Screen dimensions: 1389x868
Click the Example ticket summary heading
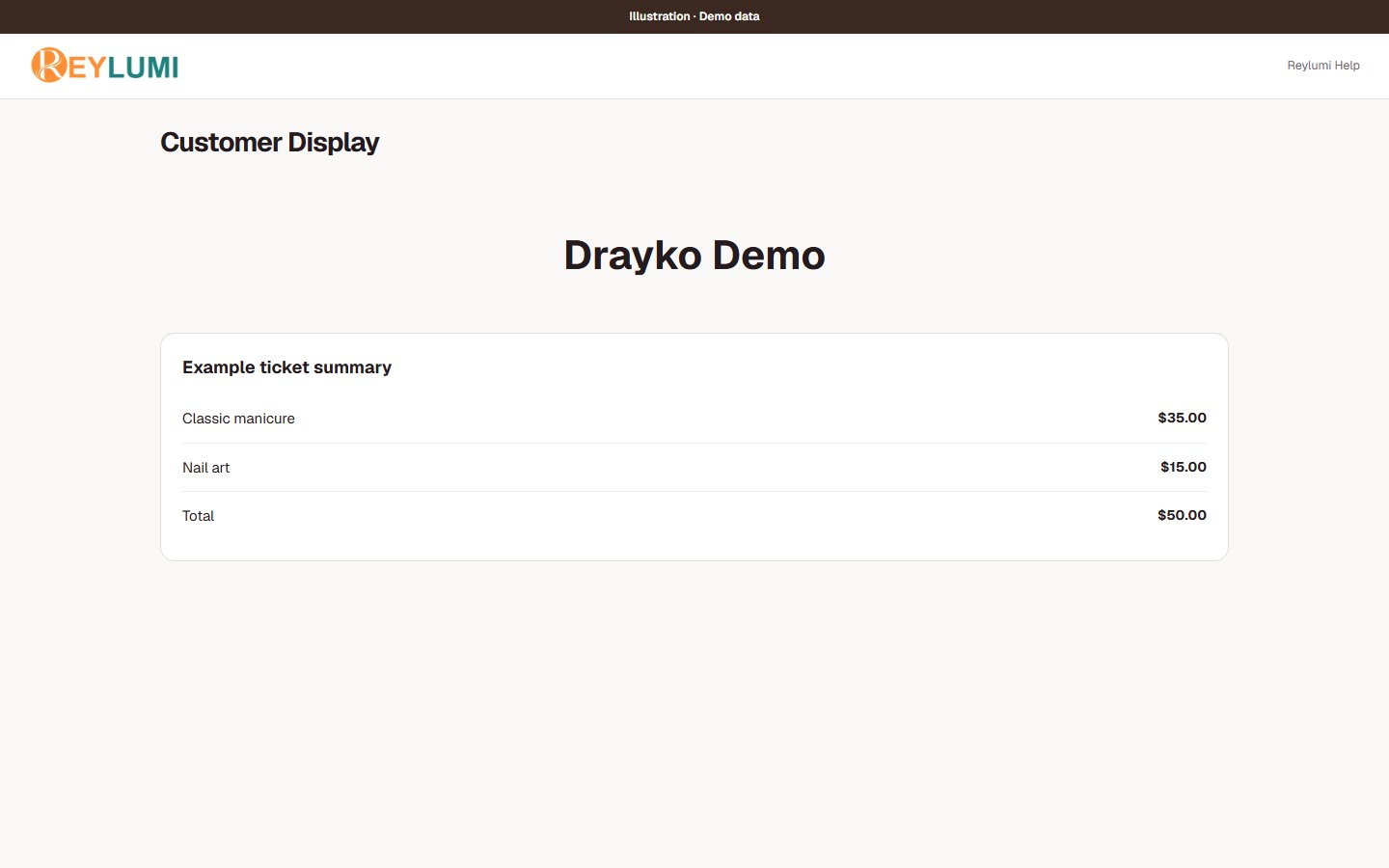(x=286, y=367)
